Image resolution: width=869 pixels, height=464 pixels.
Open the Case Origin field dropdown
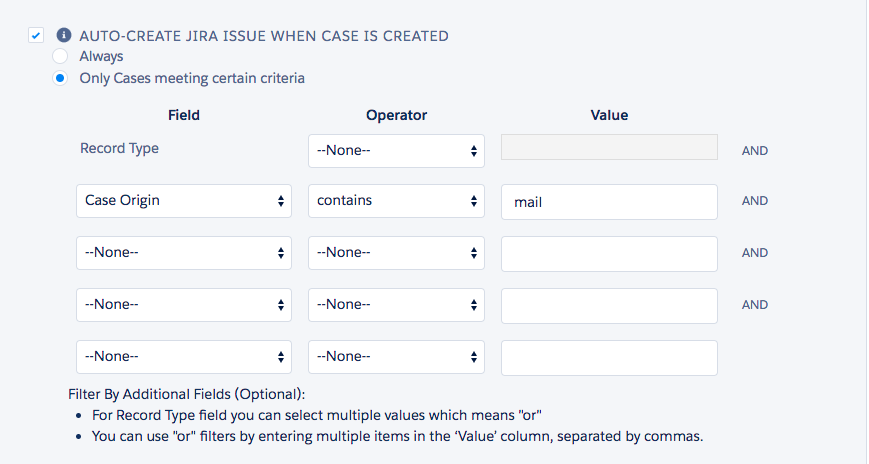tap(184, 201)
